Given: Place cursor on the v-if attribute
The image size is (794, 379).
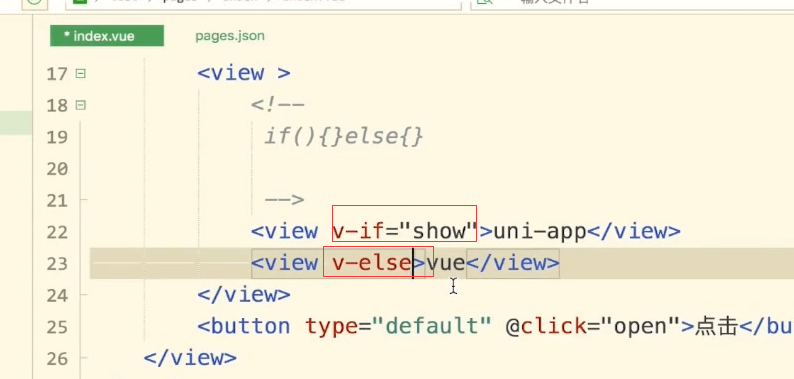Looking at the screenshot, I should 360,232.
